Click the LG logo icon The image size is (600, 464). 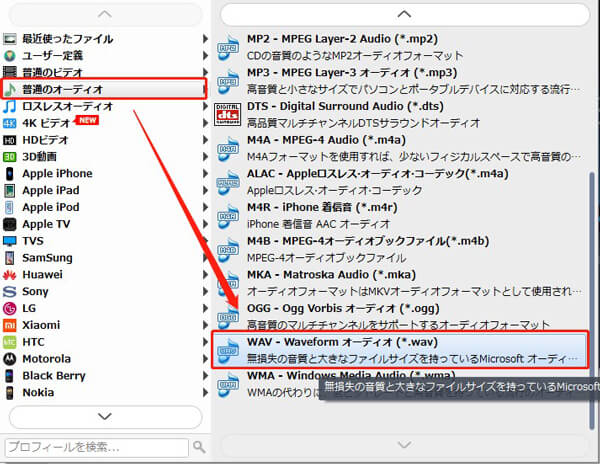click(10, 308)
